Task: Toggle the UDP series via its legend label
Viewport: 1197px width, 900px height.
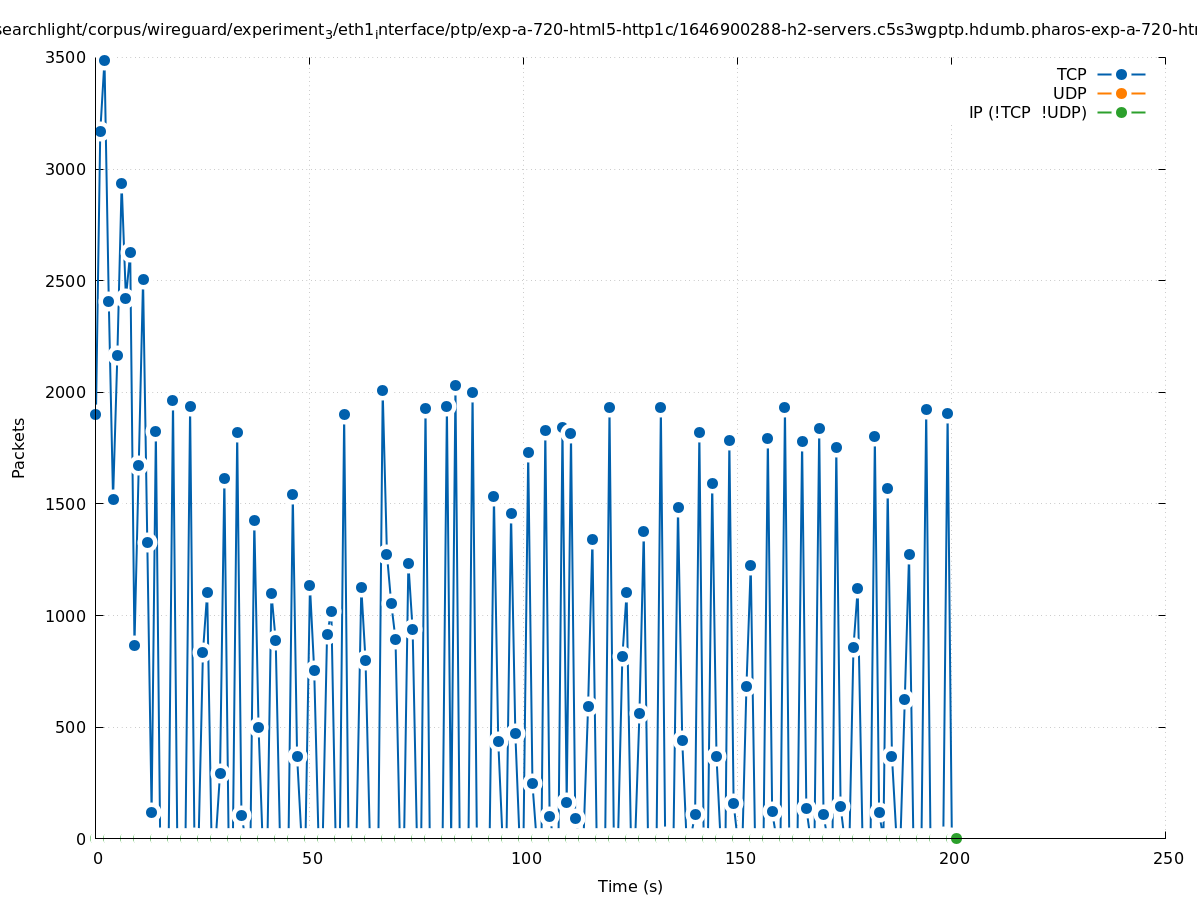Action: point(1069,93)
